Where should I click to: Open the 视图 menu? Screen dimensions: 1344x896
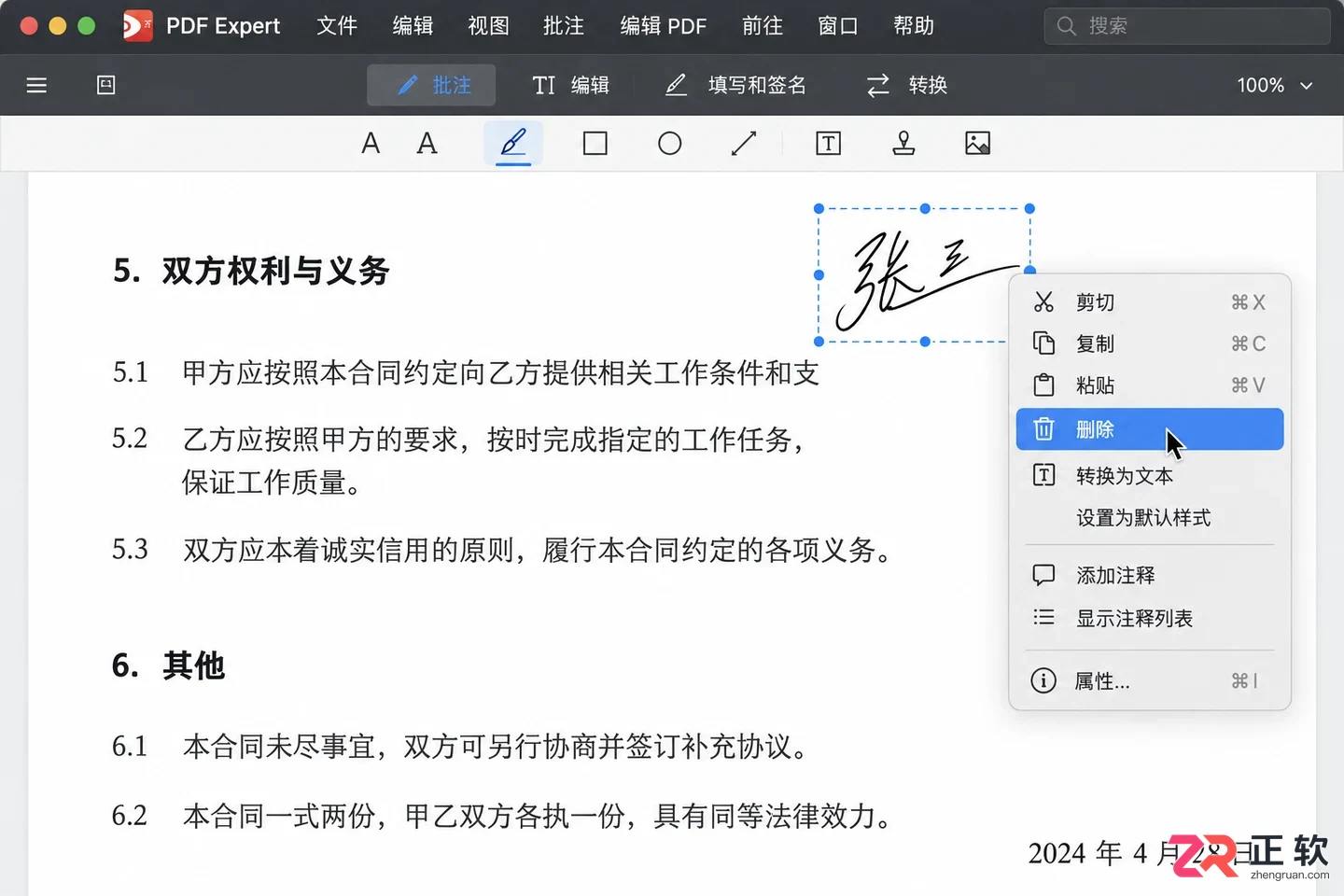point(488,26)
